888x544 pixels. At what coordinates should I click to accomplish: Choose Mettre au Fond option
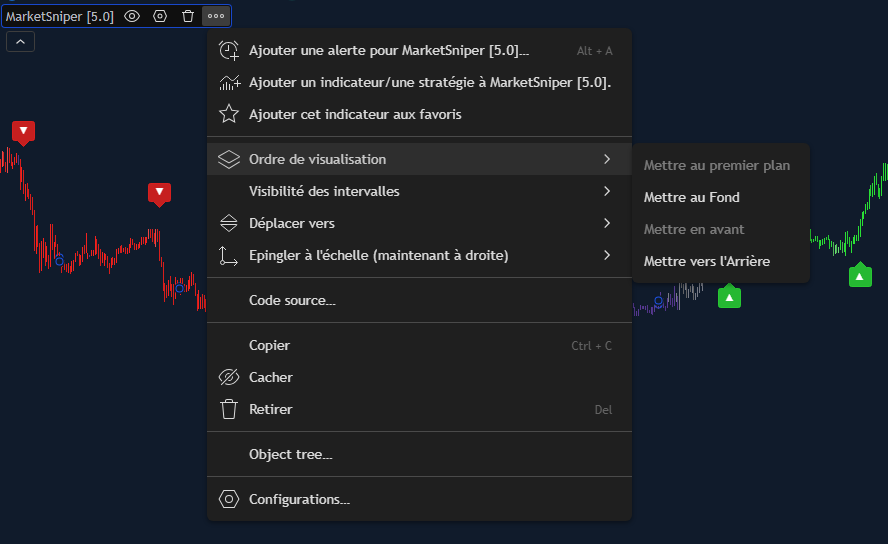(x=692, y=197)
